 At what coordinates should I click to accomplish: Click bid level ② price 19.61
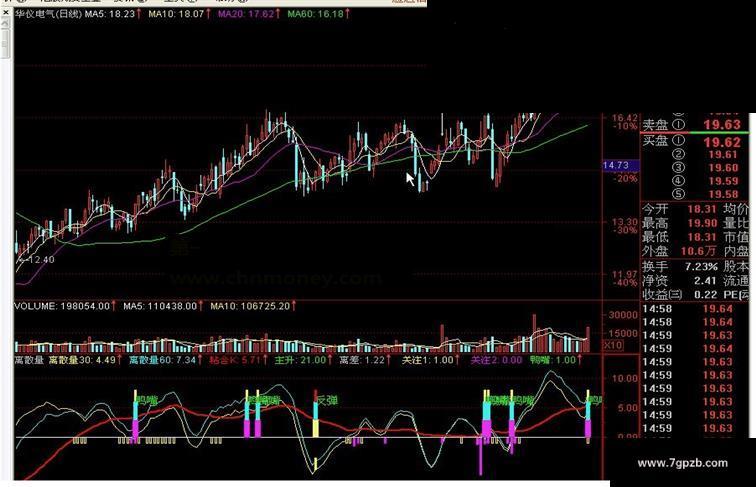(723, 155)
